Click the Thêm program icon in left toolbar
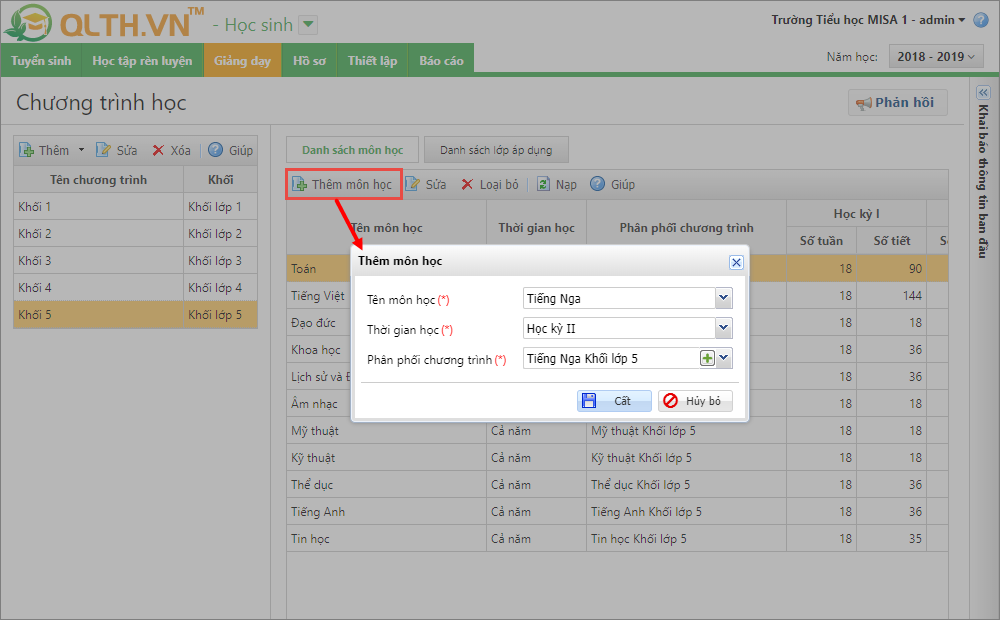Viewport: 1000px width, 620px height. (x=27, y=151)
